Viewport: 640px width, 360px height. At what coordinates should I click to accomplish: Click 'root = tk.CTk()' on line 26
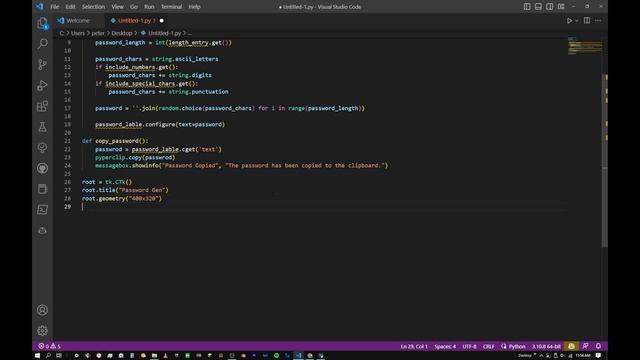(x=107, y=182)
